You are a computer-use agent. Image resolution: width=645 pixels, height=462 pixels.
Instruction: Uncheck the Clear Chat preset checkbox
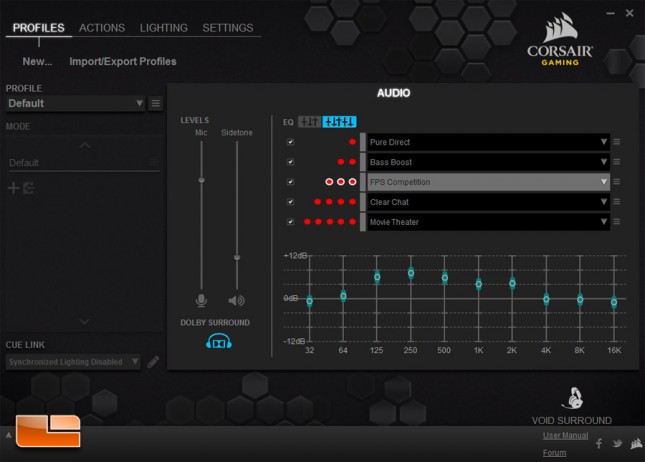click(290, 202)
